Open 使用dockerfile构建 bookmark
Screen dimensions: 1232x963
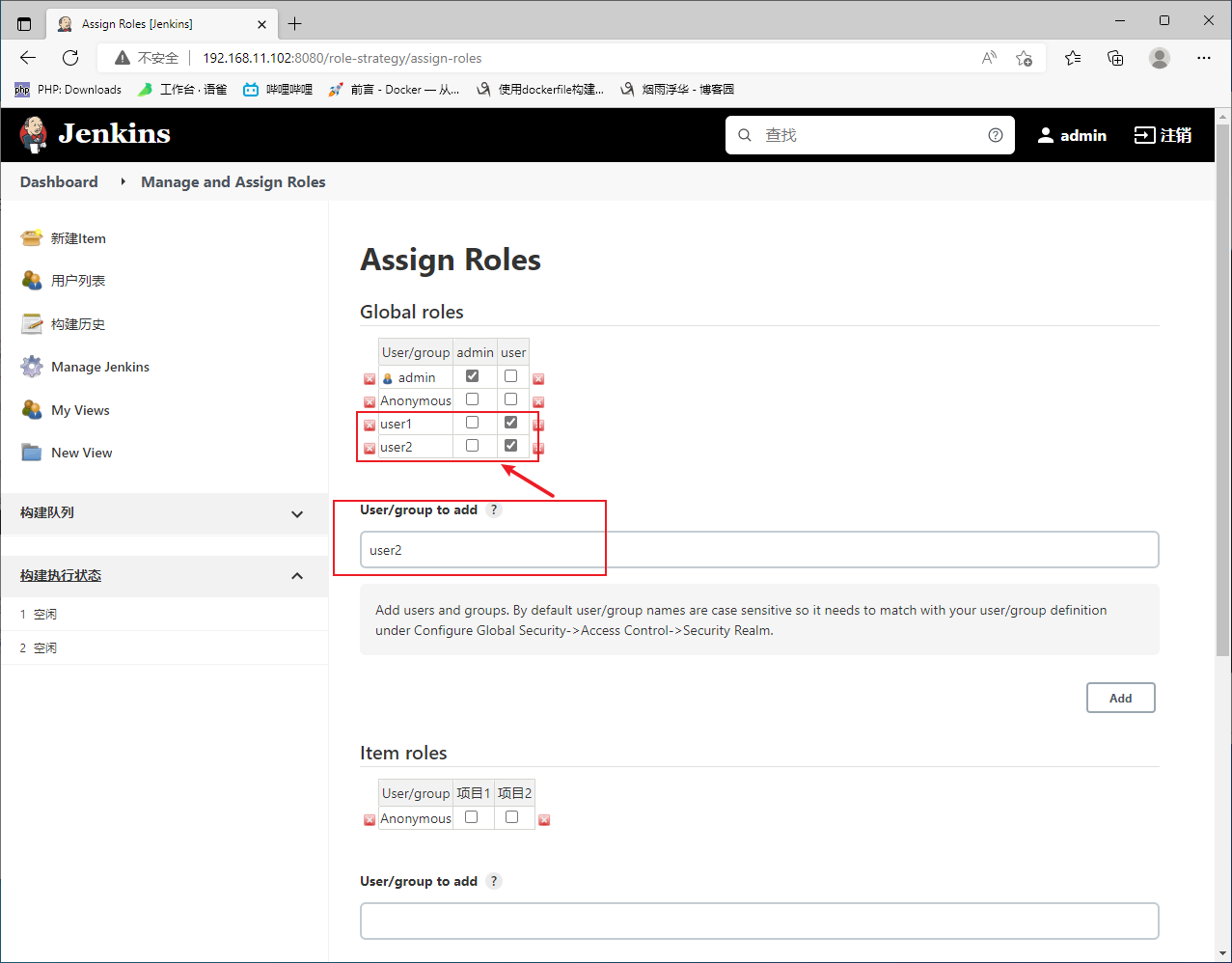pos(540,90)
